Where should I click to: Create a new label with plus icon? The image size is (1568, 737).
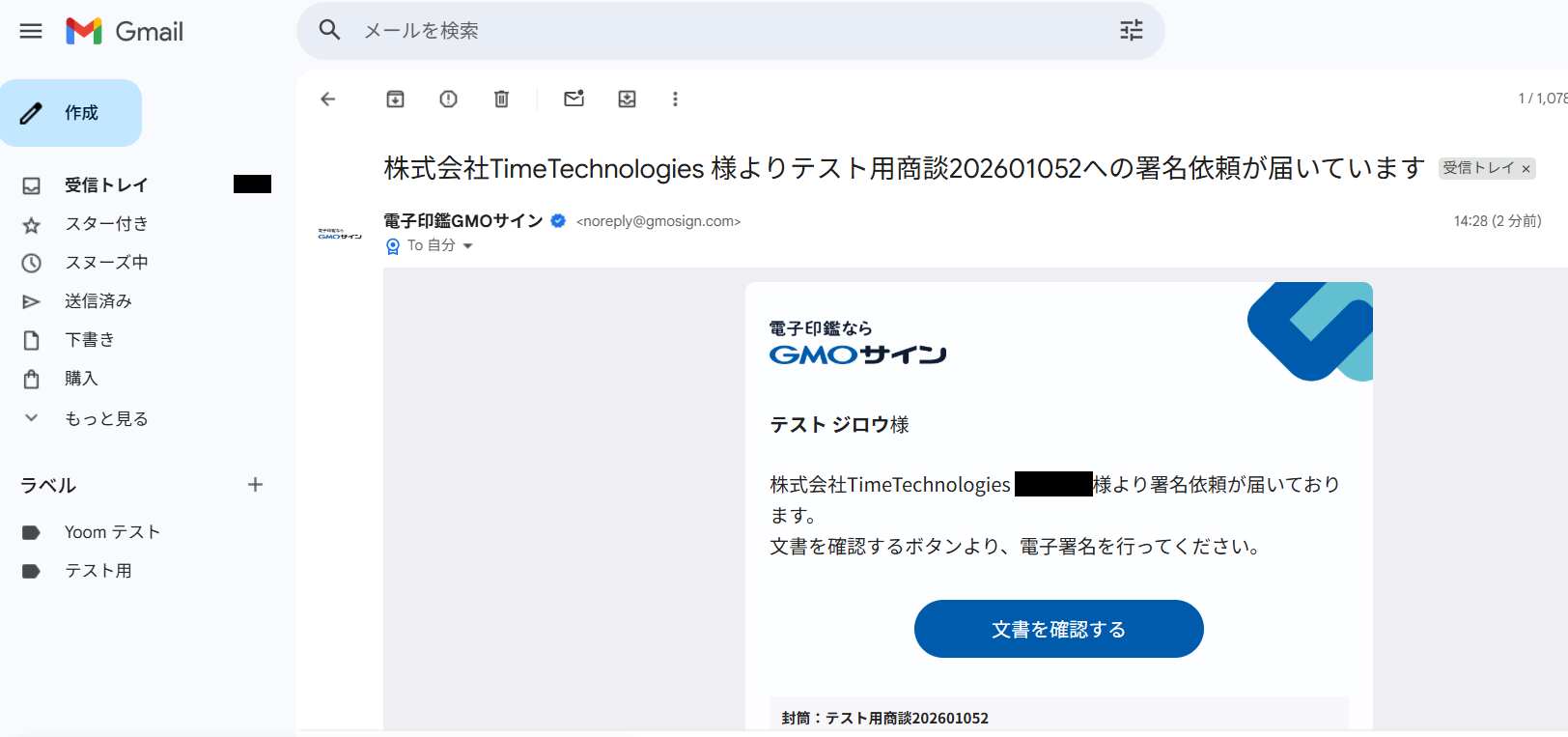[255, 485]
